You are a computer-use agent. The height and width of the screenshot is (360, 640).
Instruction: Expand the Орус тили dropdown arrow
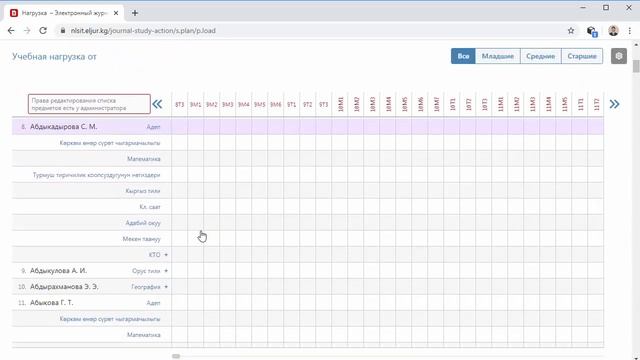click(166, 271)
